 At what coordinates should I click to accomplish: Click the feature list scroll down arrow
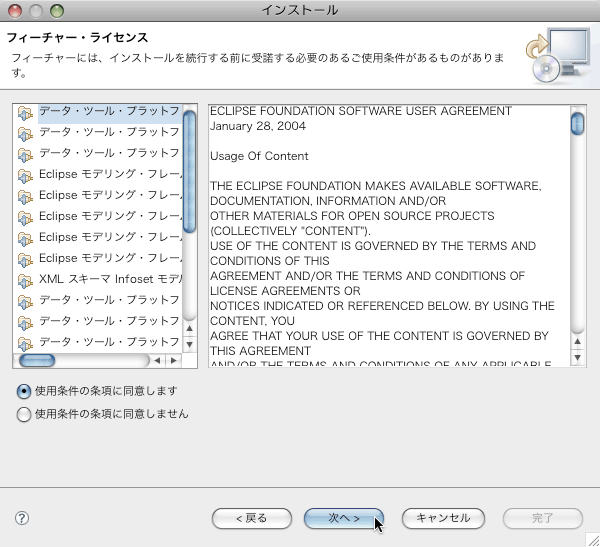[189, 345]
